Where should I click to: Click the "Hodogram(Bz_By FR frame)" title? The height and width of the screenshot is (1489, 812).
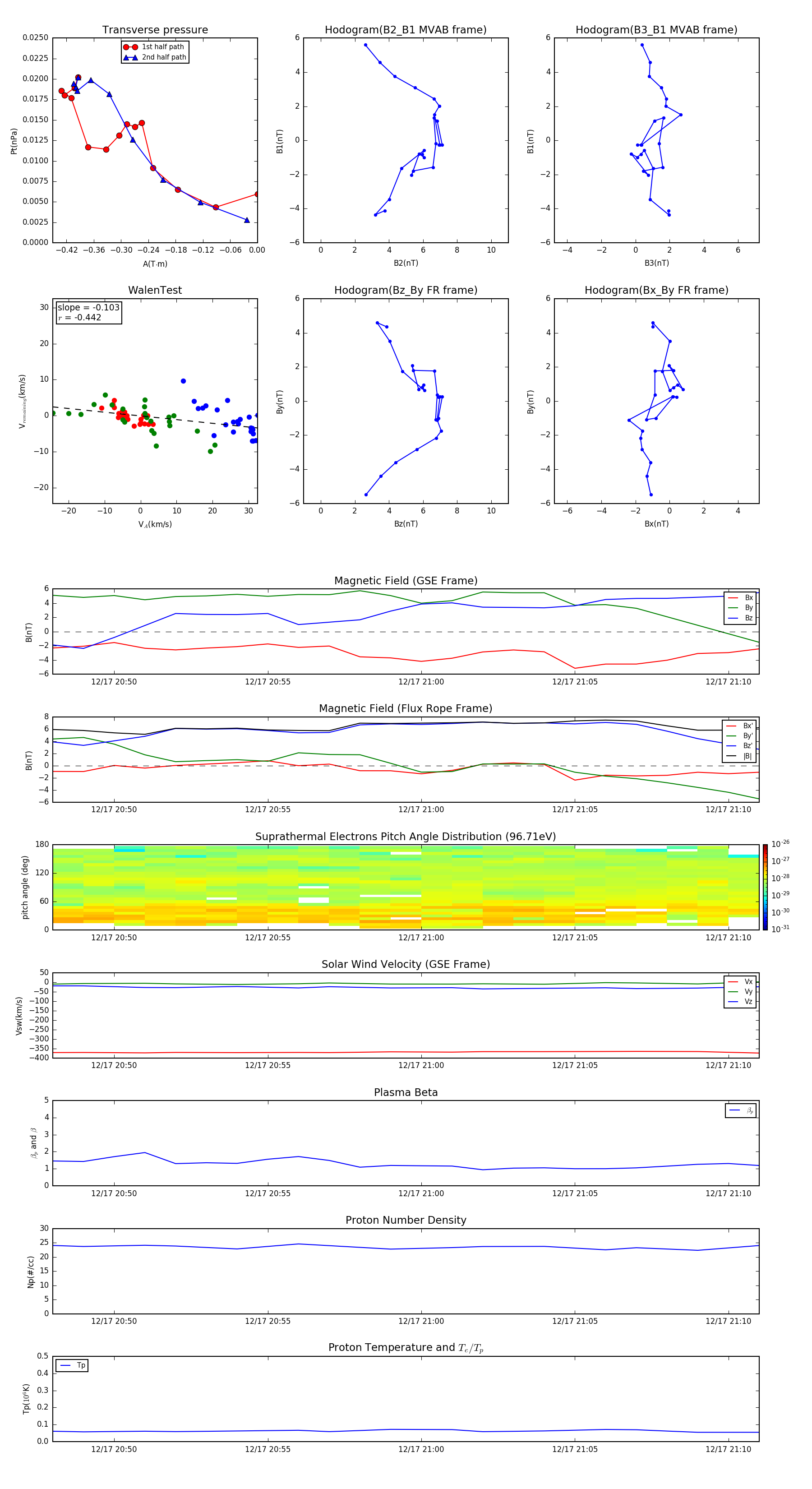coord(406,290)
